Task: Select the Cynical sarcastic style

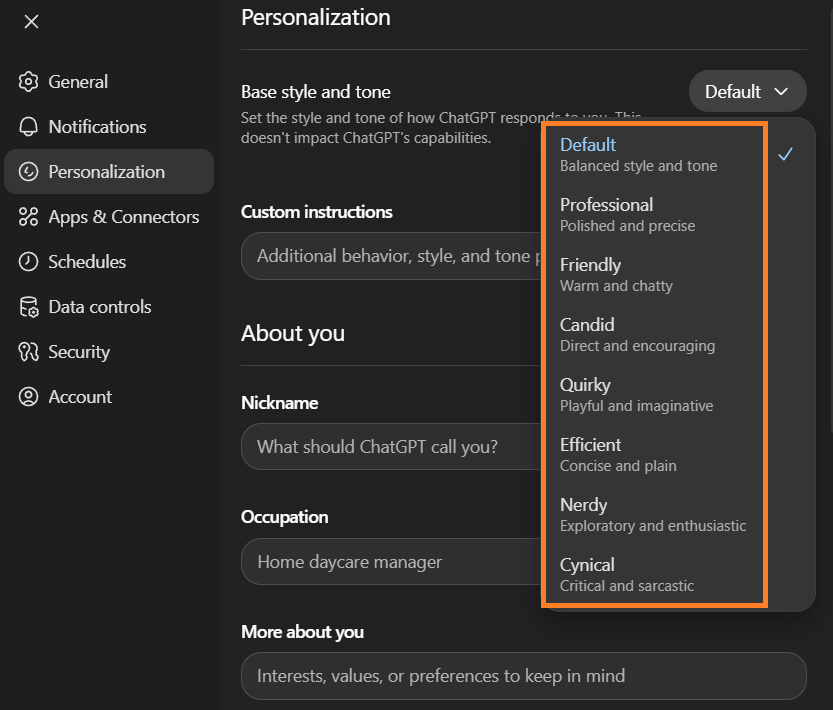Action: click(x=679, y=575)
